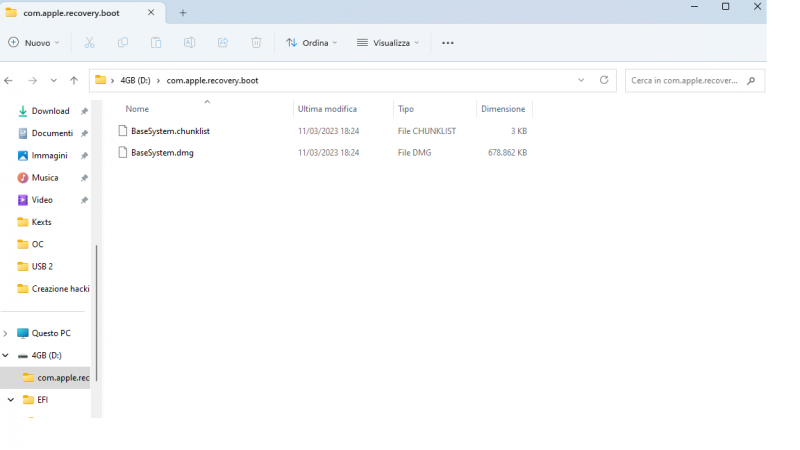Expand the Questo PC tree node

coord(6,333)
